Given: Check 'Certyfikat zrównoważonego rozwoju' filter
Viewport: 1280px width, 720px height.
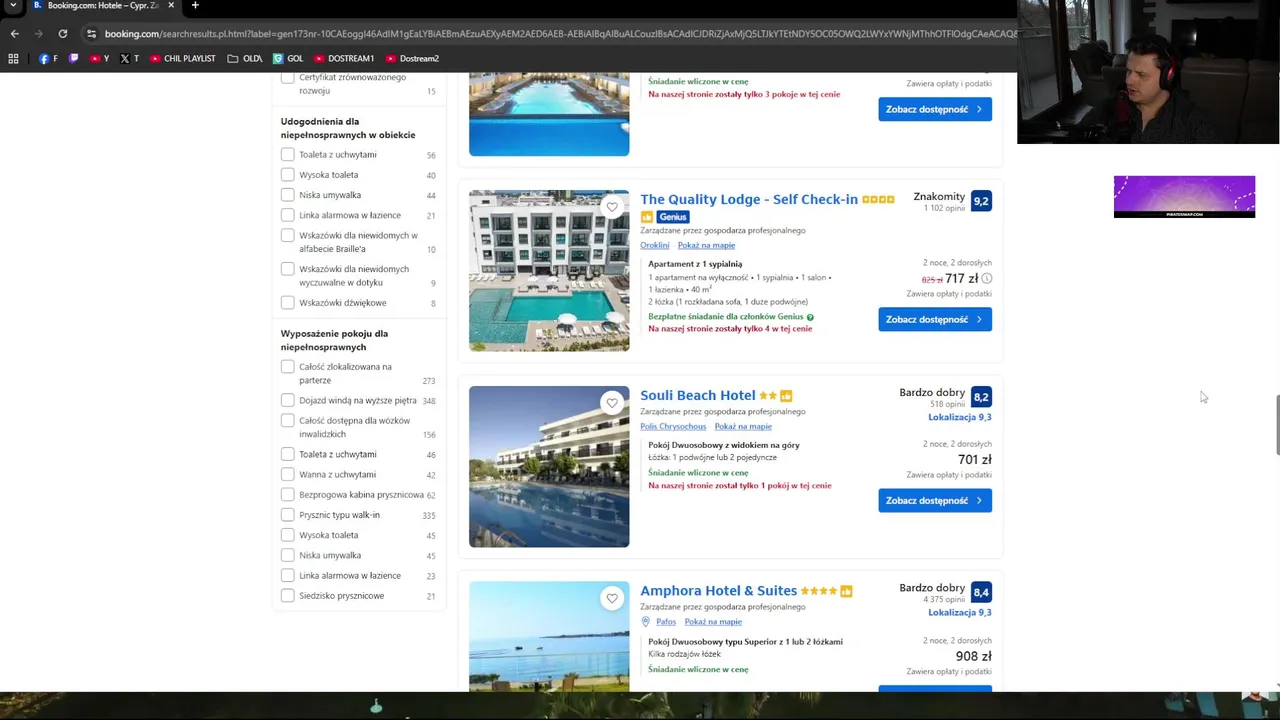Looking at the screenshot, I should [x=288, y=78].
